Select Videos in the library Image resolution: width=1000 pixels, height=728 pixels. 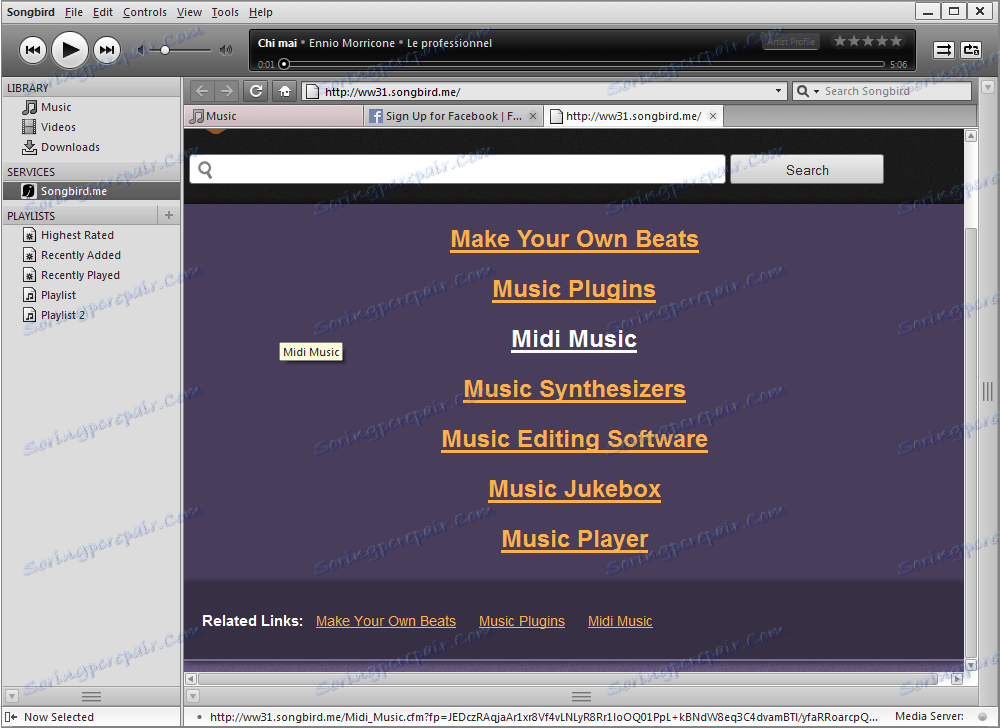coord(91,127)
